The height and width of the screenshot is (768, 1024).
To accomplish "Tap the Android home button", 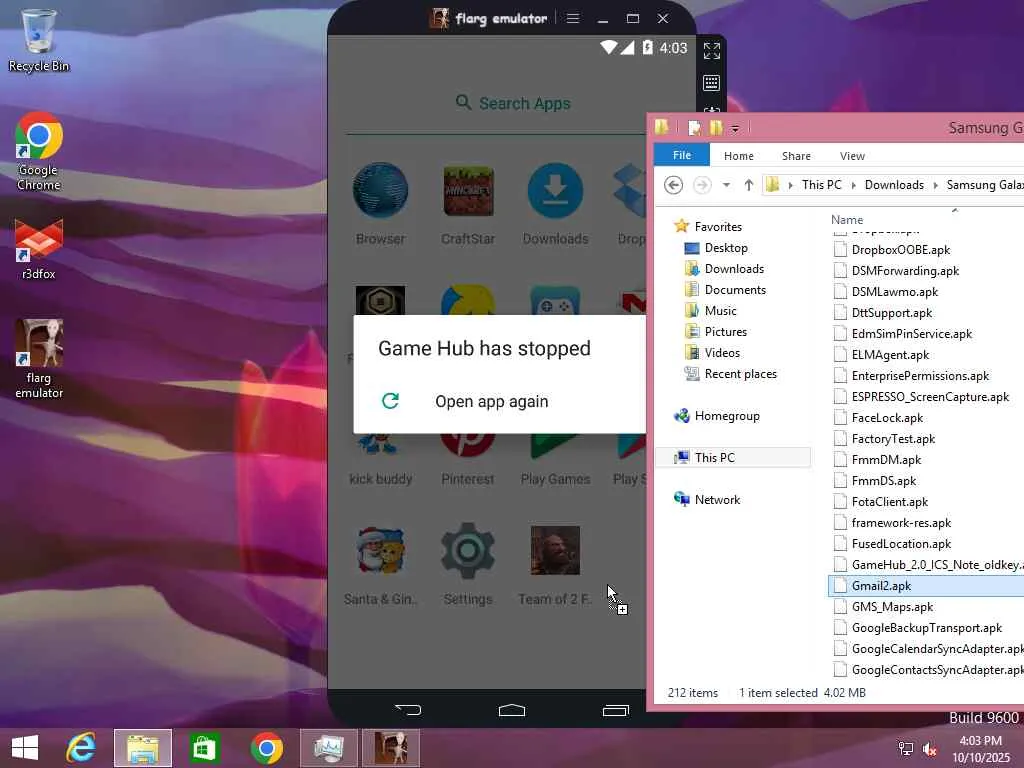I will [512, 709].
